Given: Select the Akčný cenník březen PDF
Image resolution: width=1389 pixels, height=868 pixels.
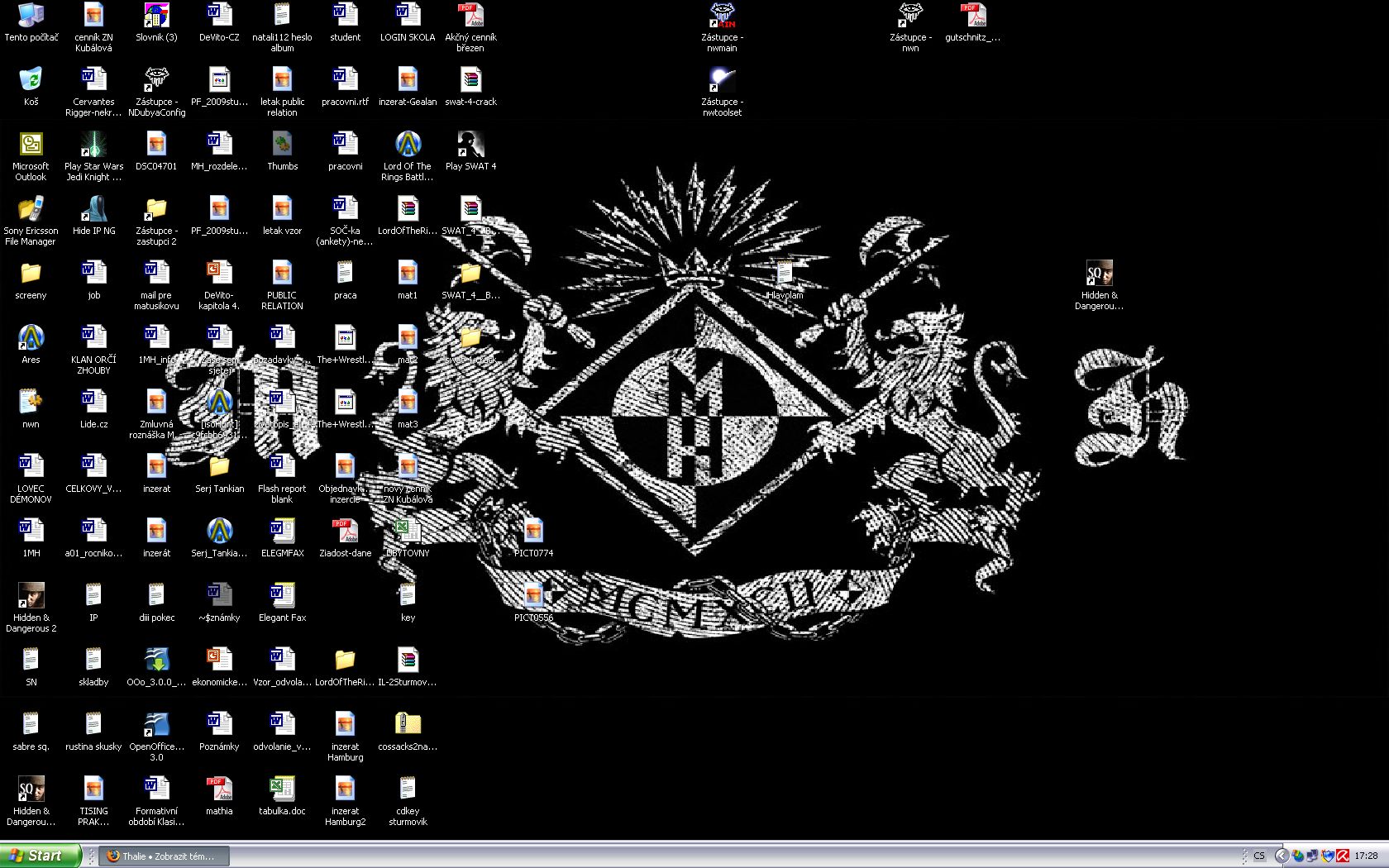Looking at the screenshot, I should click(x=470, y=16).
